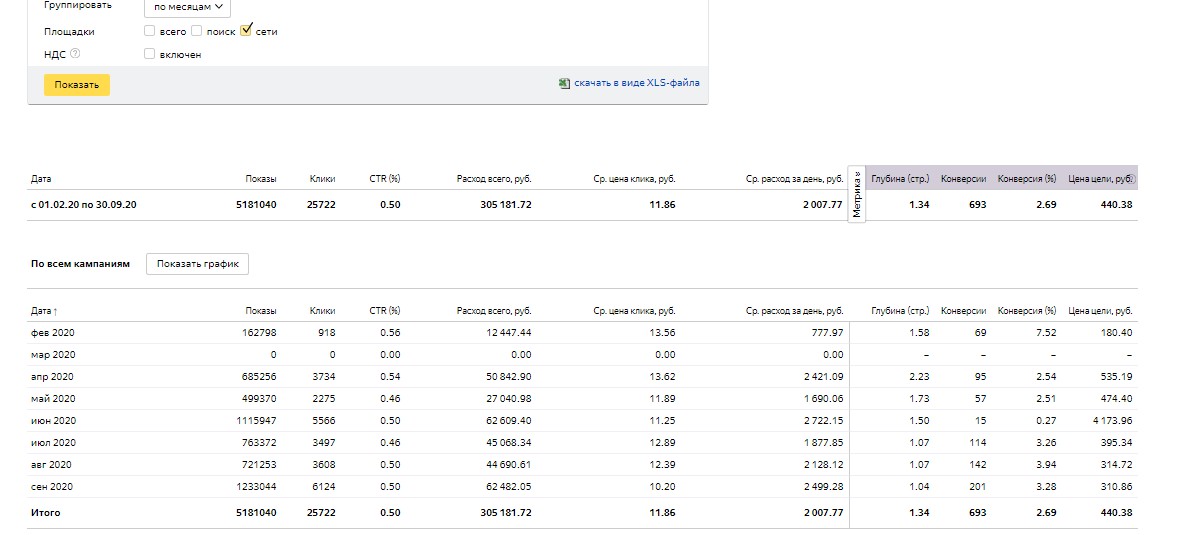Click the НДС help question icon
Image resolution: width=1178 pixels, height=535 pixels.
point(75,54)
